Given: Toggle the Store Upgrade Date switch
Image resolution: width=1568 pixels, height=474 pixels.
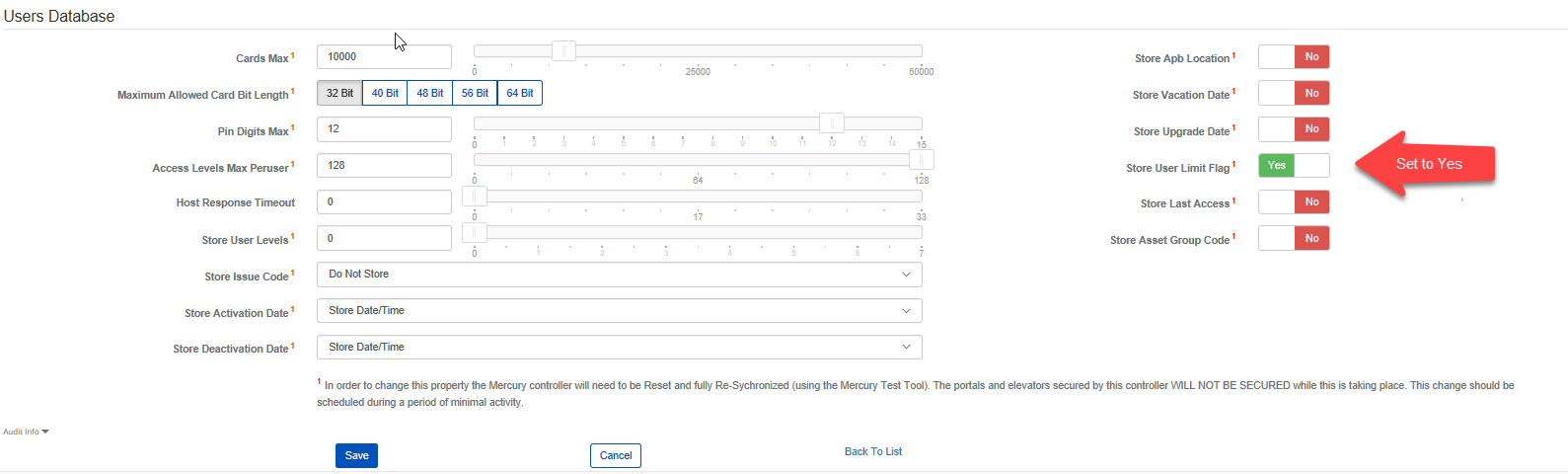Looking at the screenshot, I should pos(1293,129).
